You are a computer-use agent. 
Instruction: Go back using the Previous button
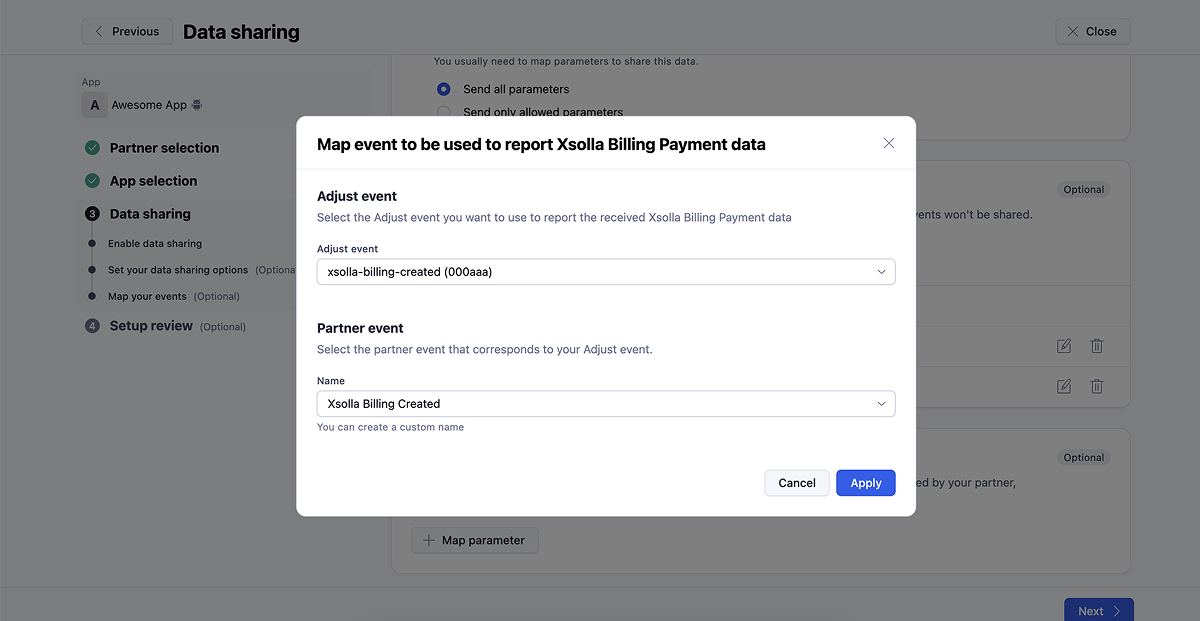point(127,32)
